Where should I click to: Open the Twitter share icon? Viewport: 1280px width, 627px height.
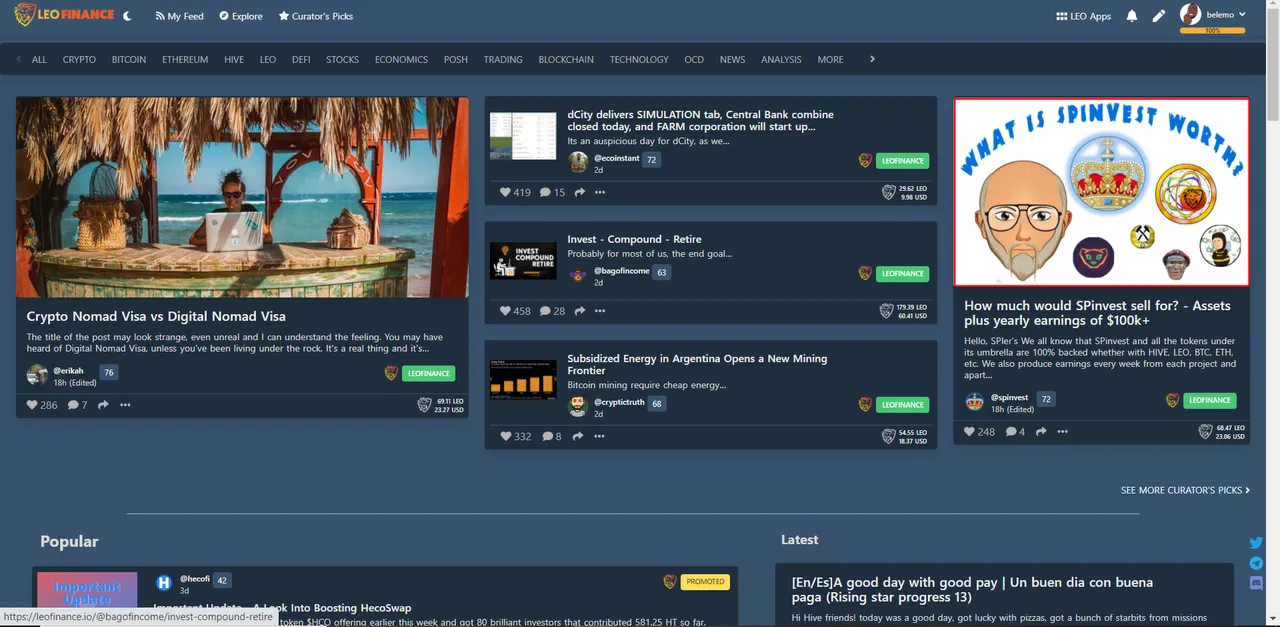point(1257,543)
